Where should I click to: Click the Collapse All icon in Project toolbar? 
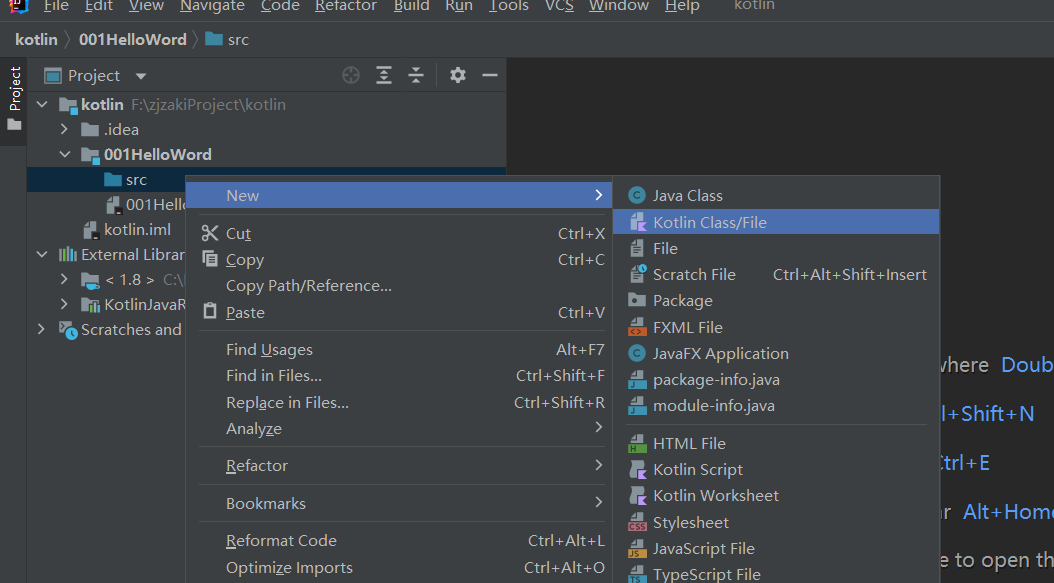tap(416, 75)
